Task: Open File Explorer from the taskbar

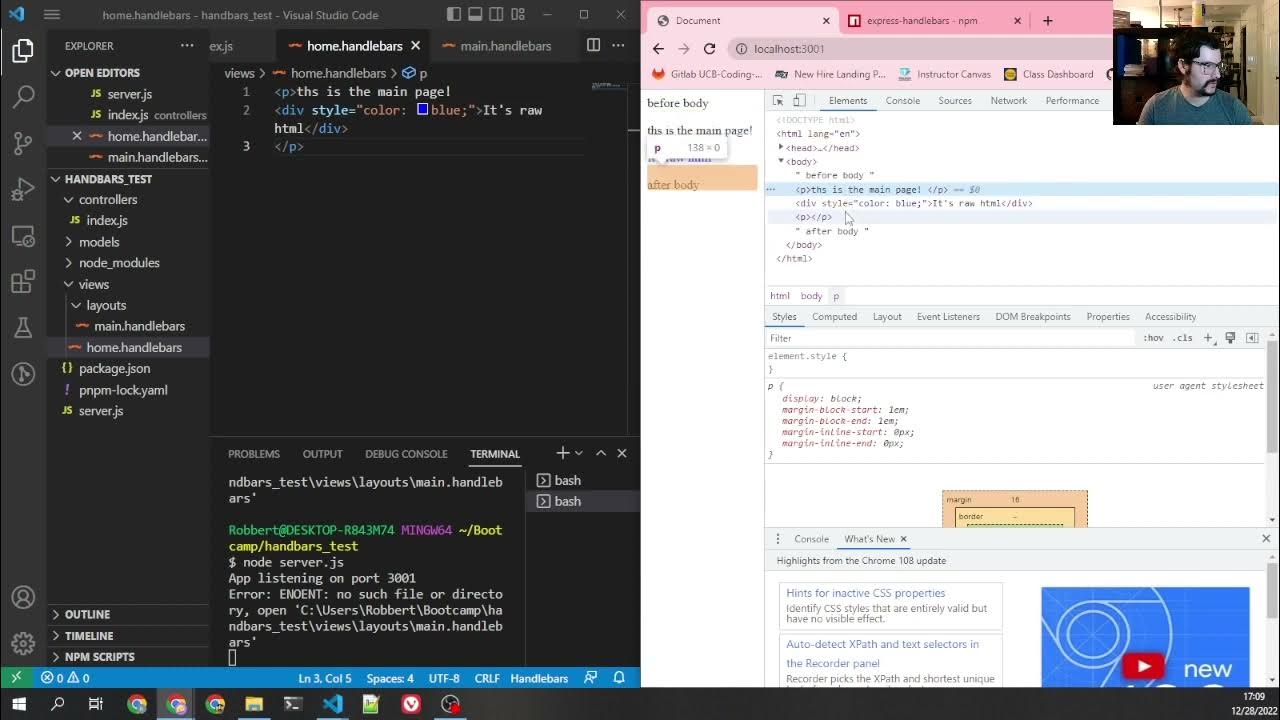Action: (x=254, y=704)
